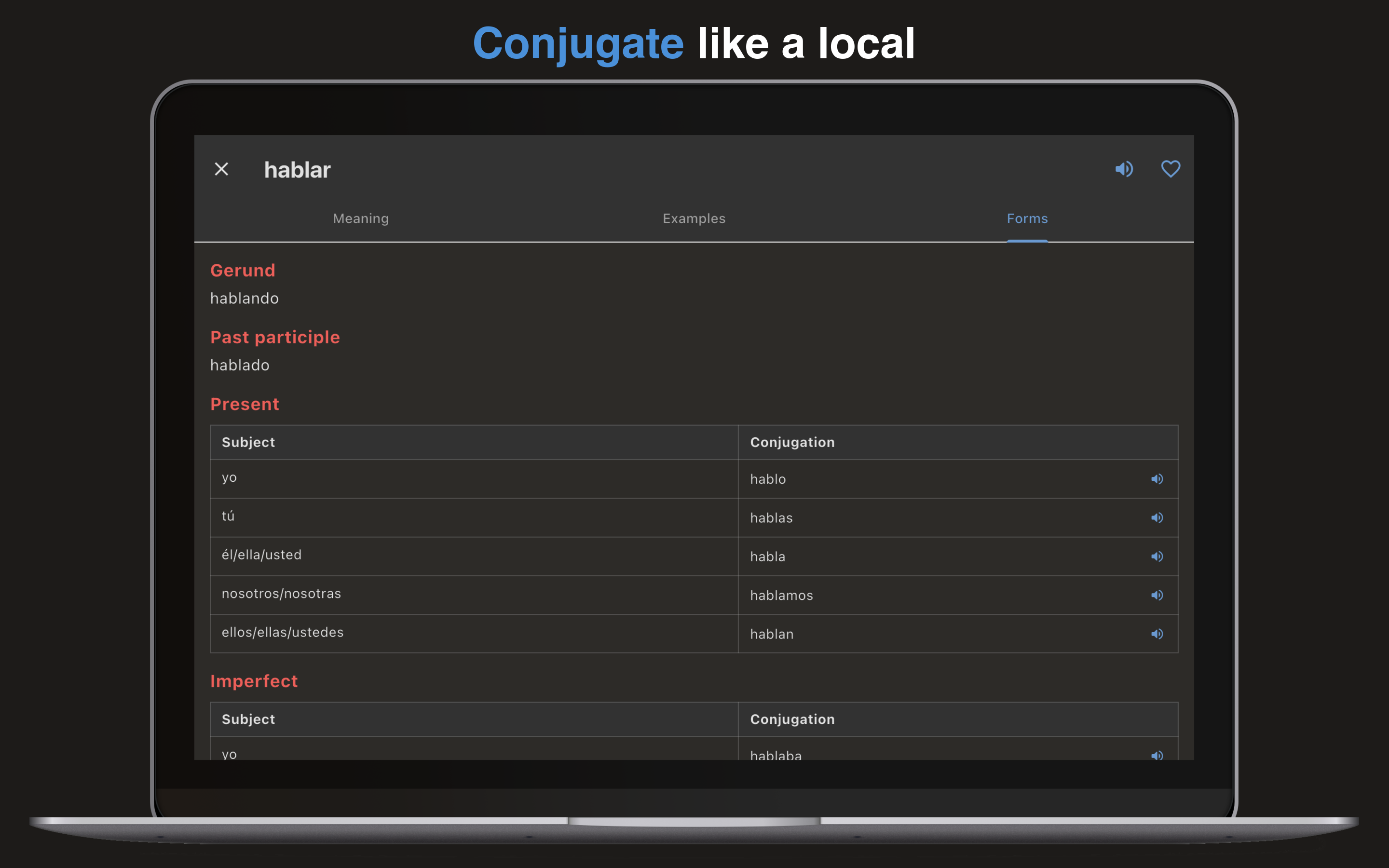The width and height of the screenshot is (1389, 868).
Task: Click the Imperfect section heading
Action: 254,681
